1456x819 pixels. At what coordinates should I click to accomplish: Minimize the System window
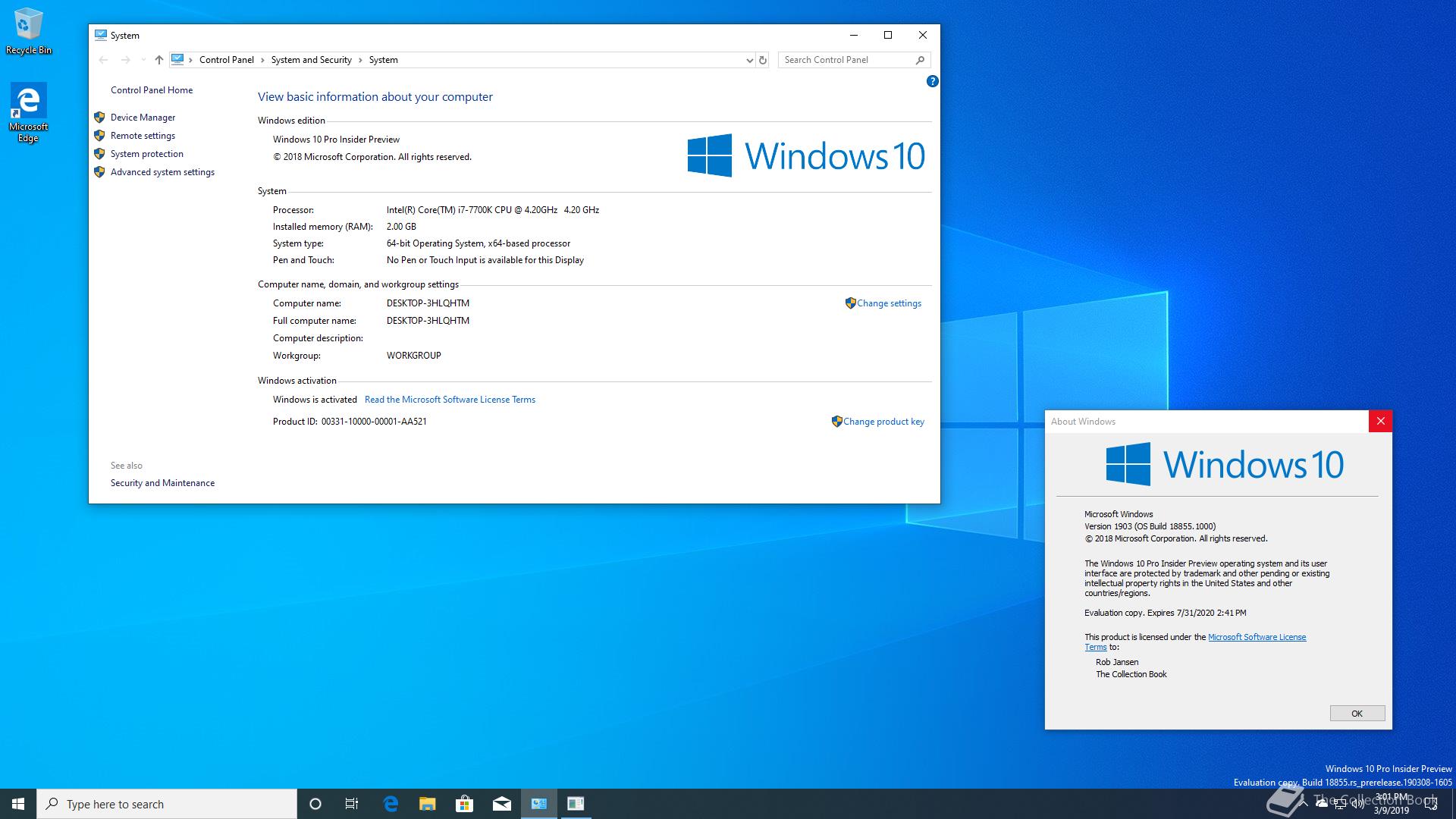pyautogui.click(x=853, y=35)
